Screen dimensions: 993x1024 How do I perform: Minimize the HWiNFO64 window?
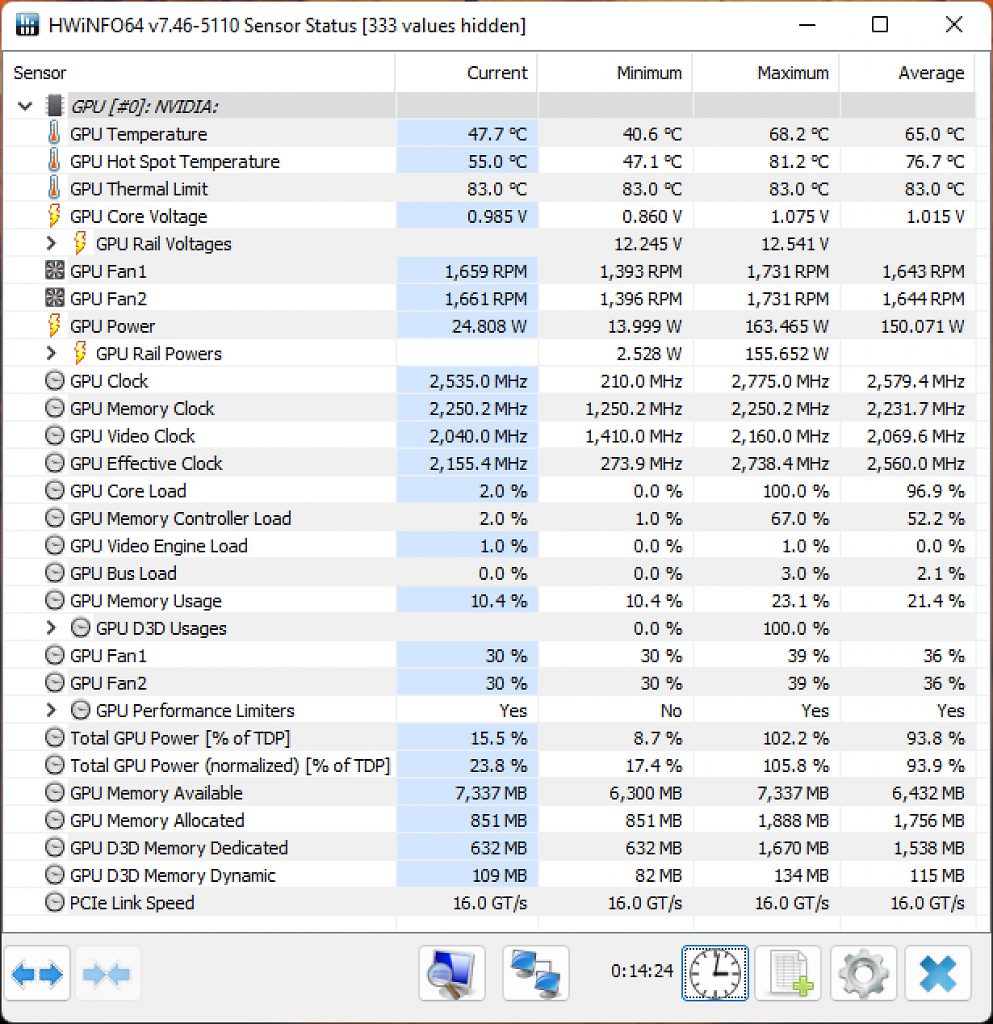pos(807,25)
